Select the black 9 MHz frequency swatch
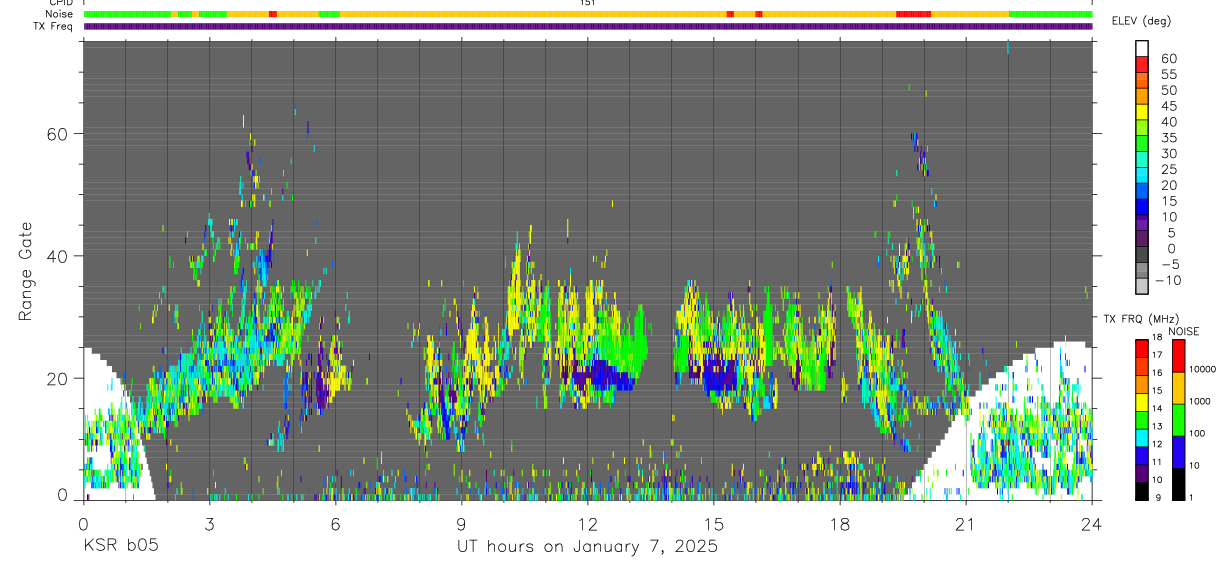The height and width of the screenshot is (567, 1228). click(x=1141, y=492)
